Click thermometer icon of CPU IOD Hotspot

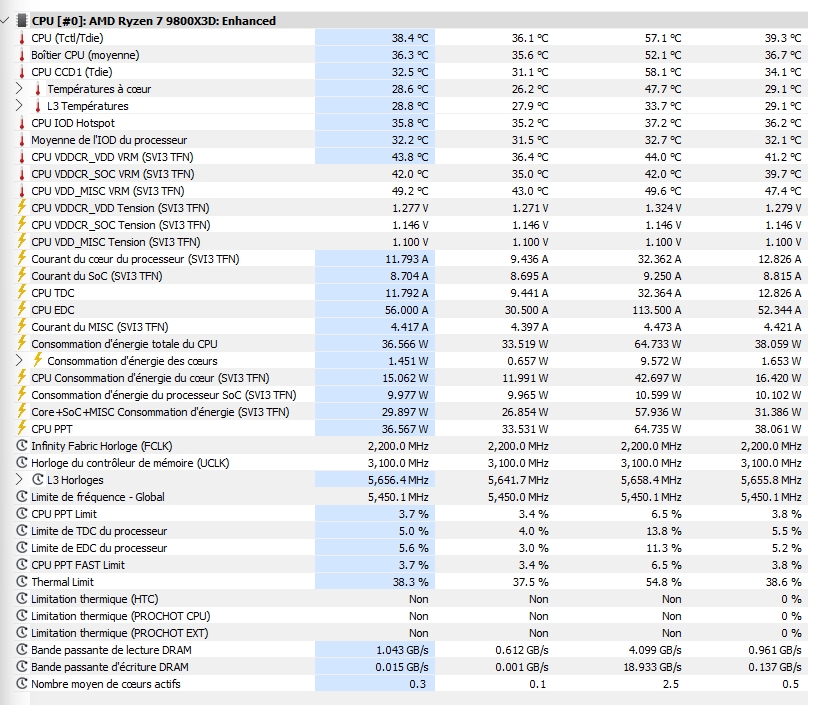click(22, 123)
